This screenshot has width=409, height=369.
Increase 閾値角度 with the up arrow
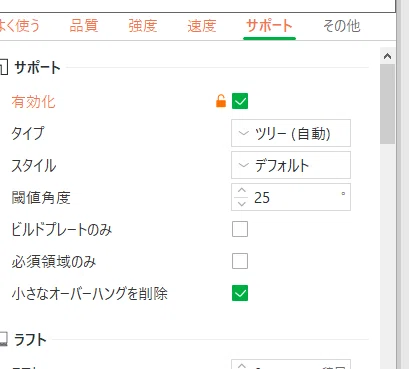[242, 191]
